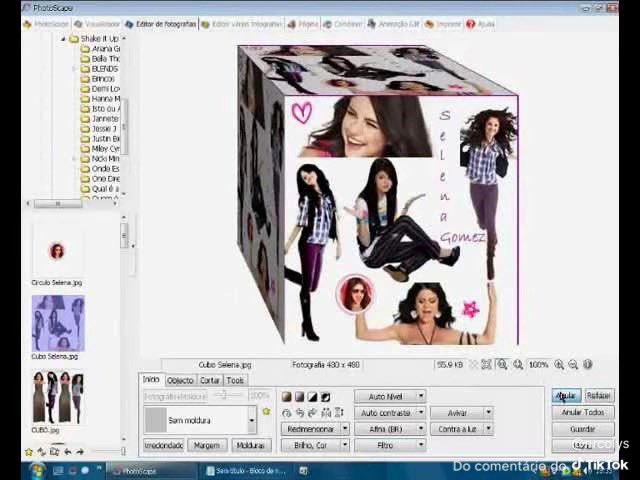Screen dimensions: 640x480
Task: Expand the Auto Nivel dropdown arrow
Action: [x=421, y=396]
